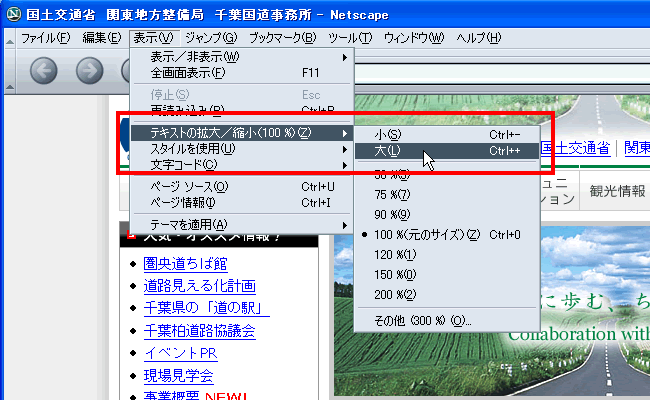Screen dimensions: 650x400
Task: Click the Forward arrow navigation button
Action: [x=90, y=71]
